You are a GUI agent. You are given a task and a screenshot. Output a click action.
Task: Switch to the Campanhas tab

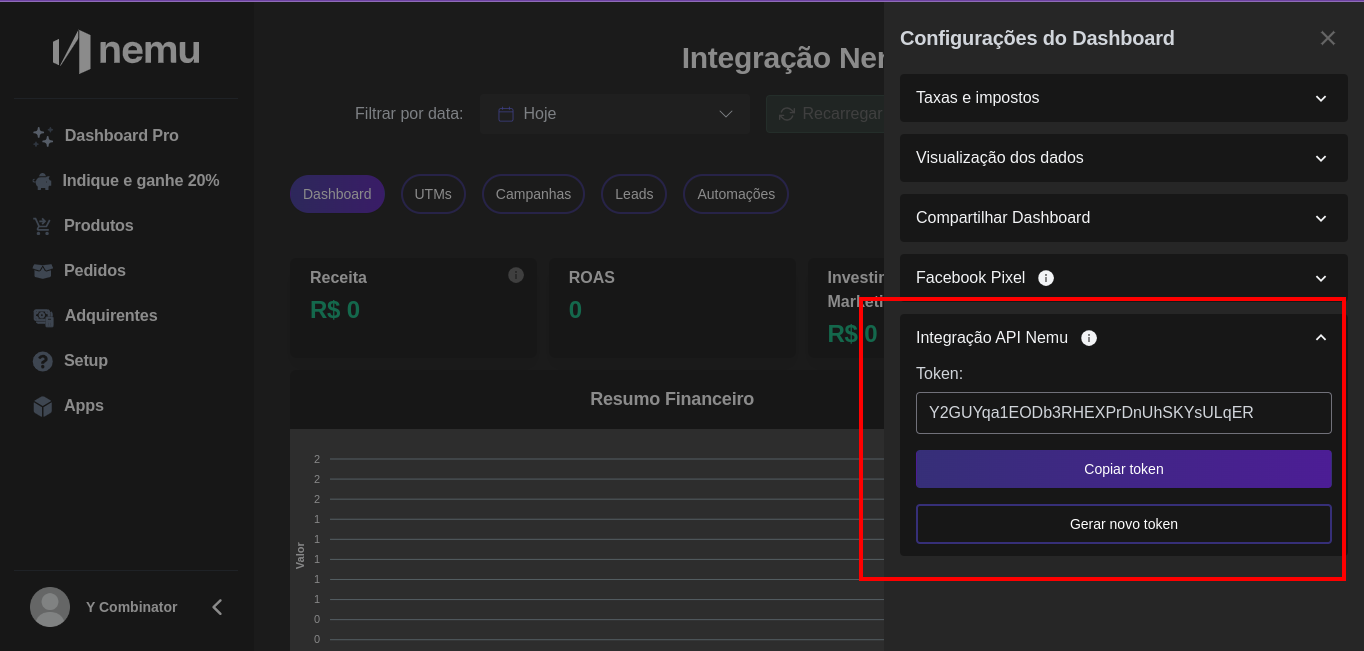coord(533,194)
